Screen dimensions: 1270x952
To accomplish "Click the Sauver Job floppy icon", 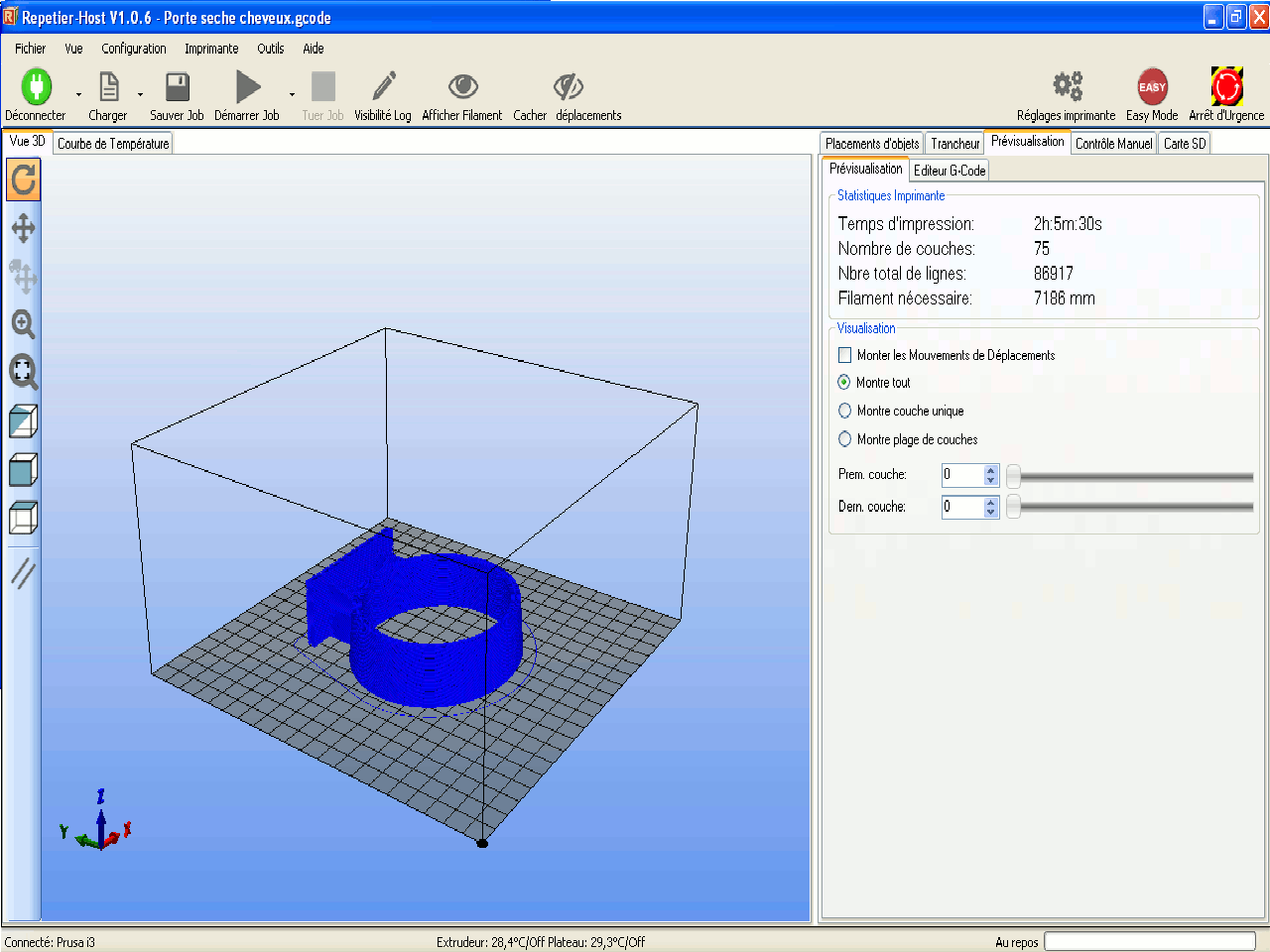I will pos(177,87).
